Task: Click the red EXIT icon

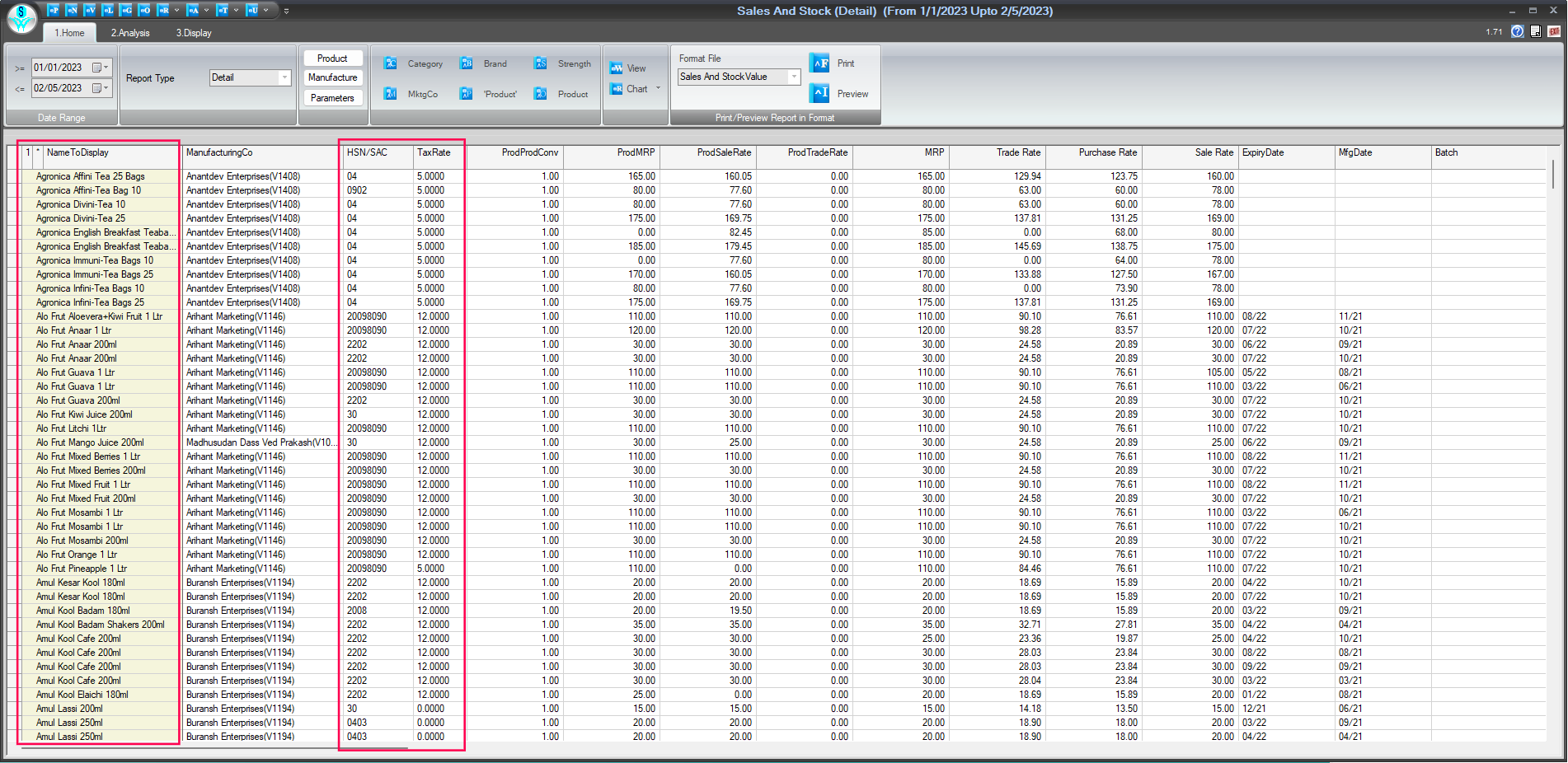Action: click(x=1554, y=31)
